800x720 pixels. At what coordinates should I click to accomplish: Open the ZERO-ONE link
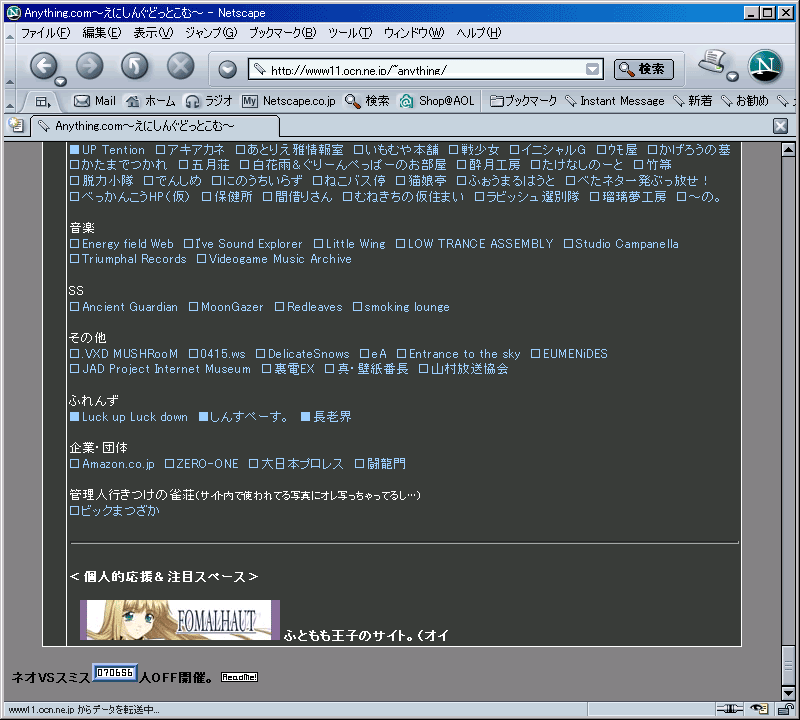(x=202, y=464)
